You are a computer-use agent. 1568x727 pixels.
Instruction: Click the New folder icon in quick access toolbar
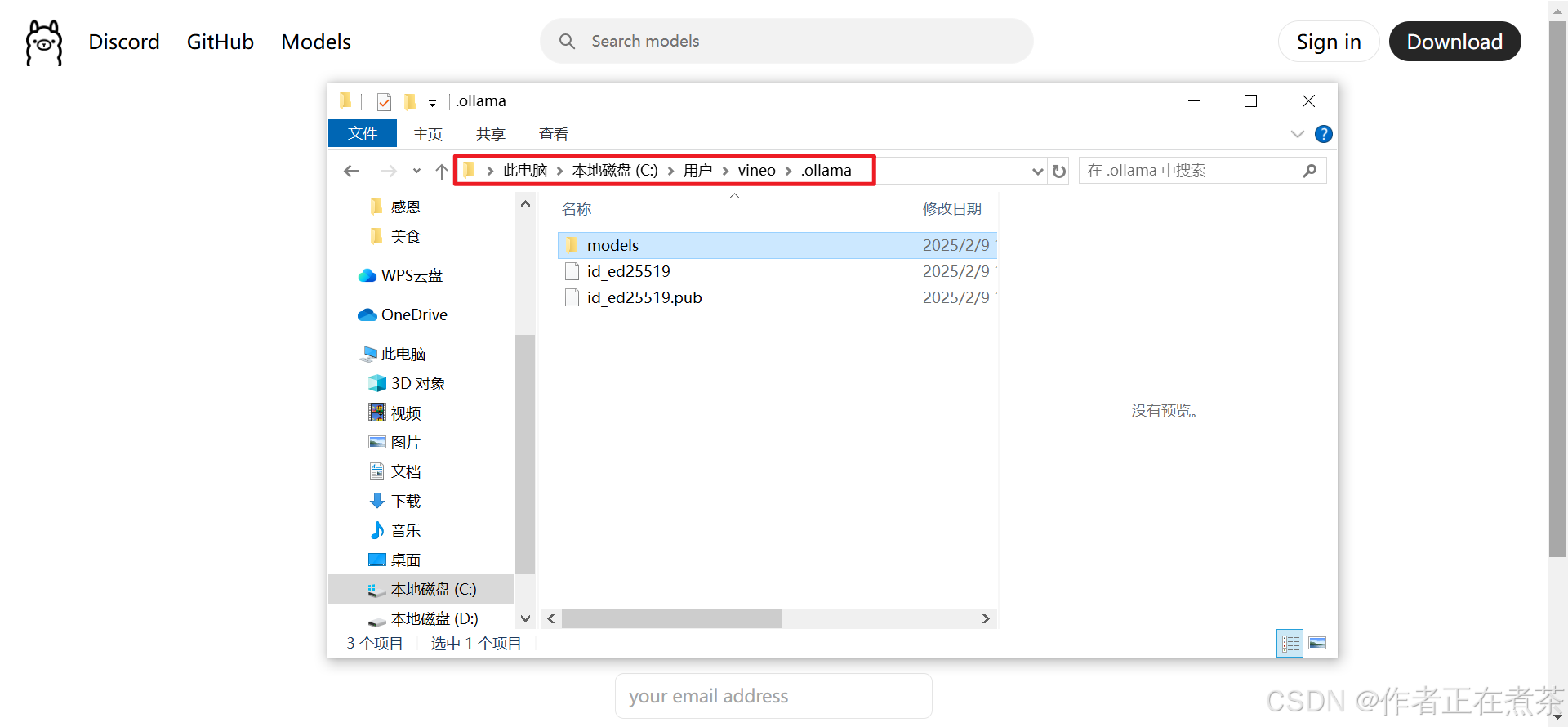pyautogui.click(x=411, y=101)
